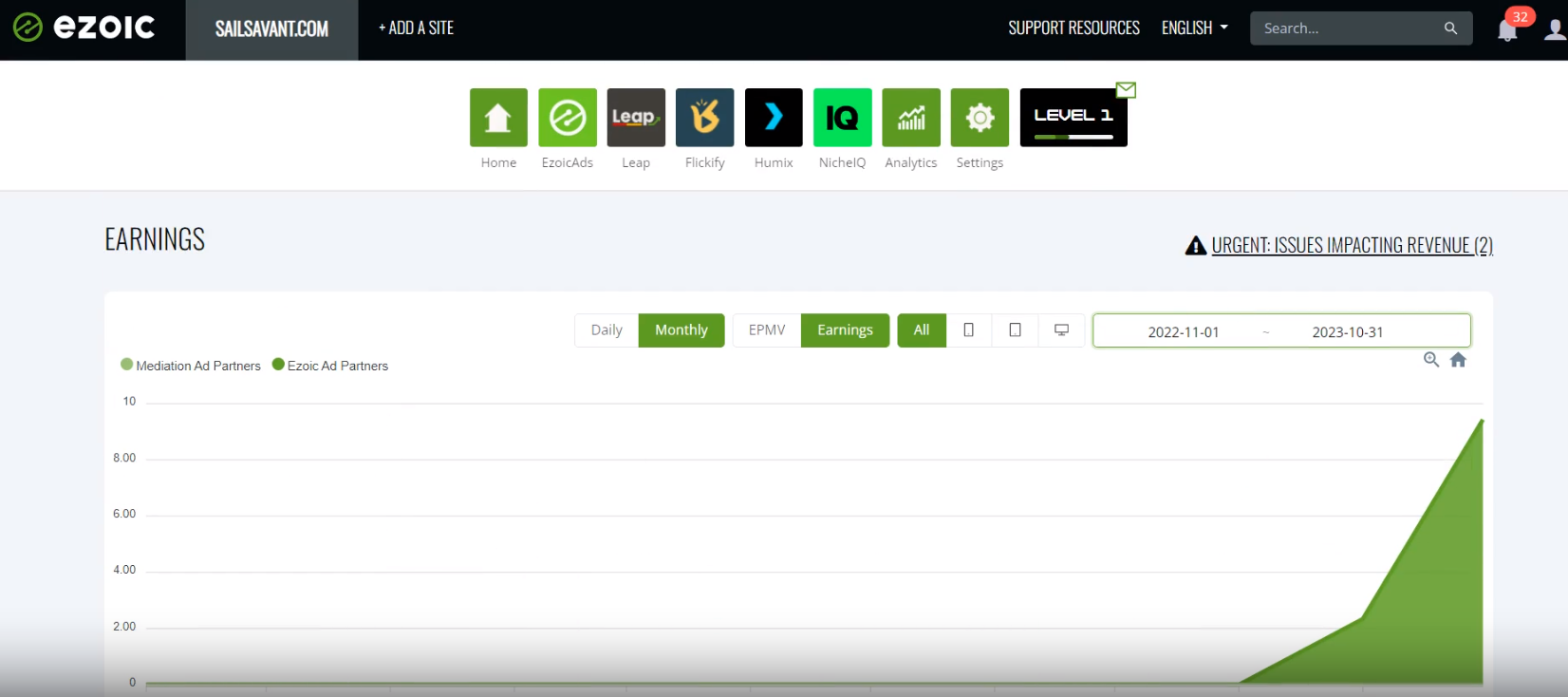Filter by desktop monitor device icon
This screenshot has height=697, width=1568.
pos(1061,330)
